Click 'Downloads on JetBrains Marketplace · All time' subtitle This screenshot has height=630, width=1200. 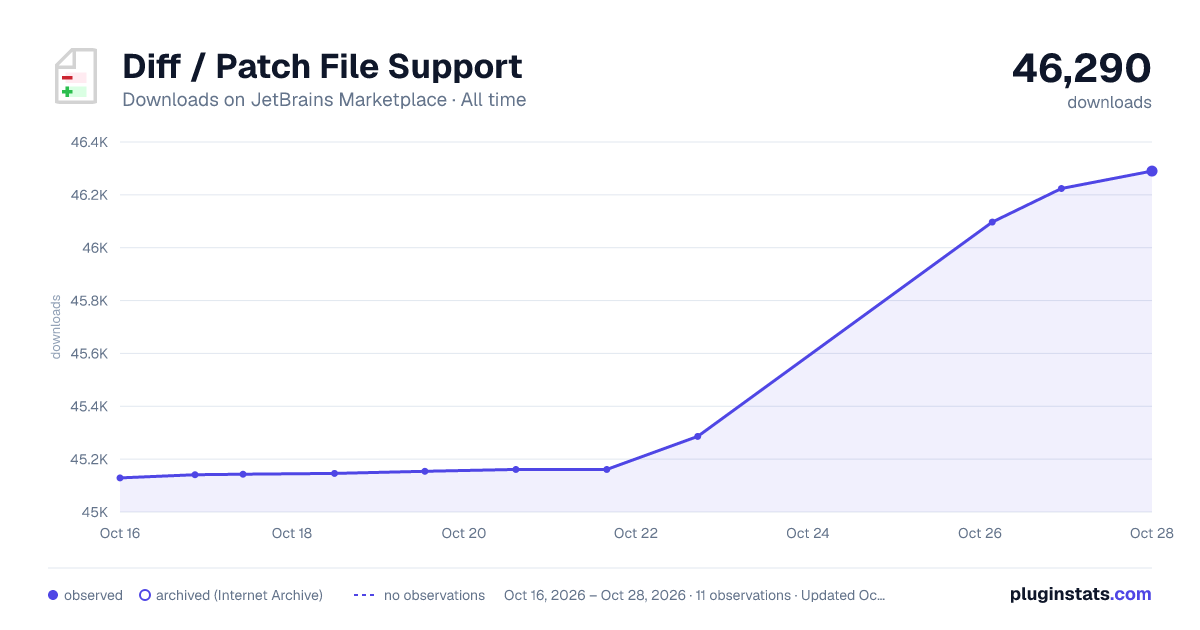coord(324,100)
